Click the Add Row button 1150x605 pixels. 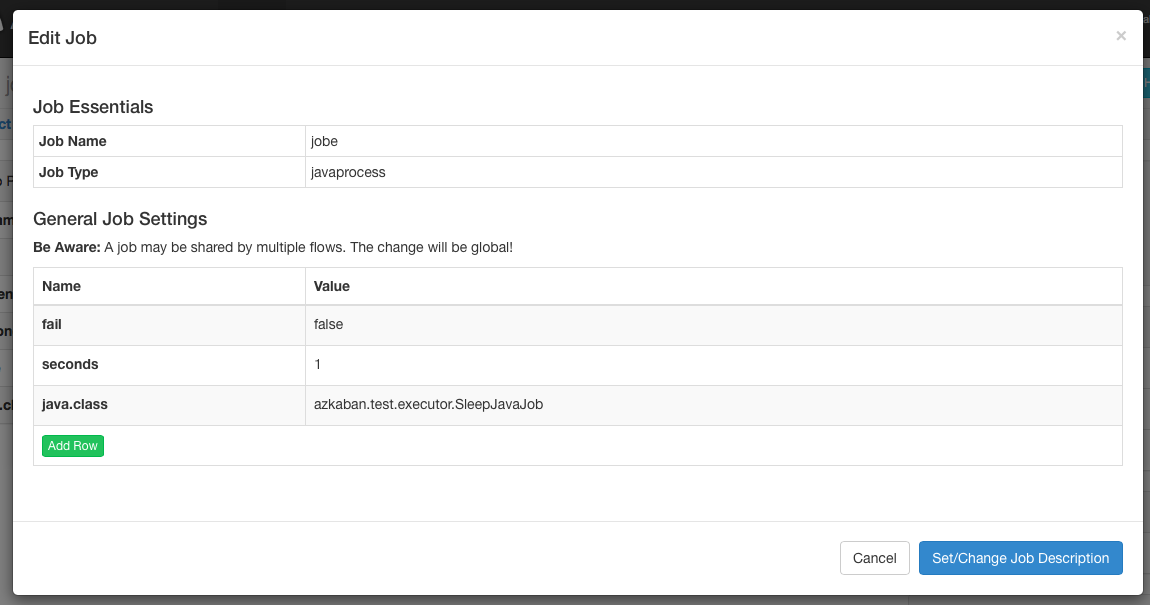[73, 446]
